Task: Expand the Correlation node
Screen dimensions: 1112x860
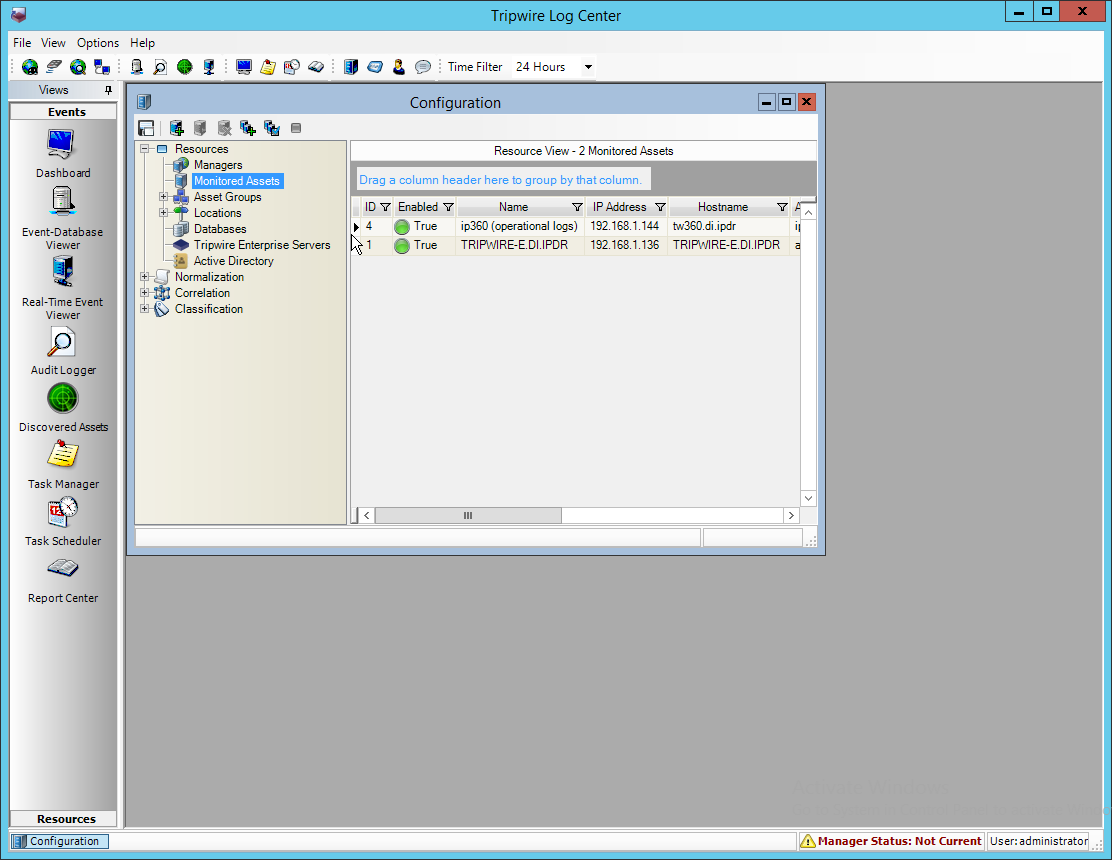Action: (x=145, y=293)
